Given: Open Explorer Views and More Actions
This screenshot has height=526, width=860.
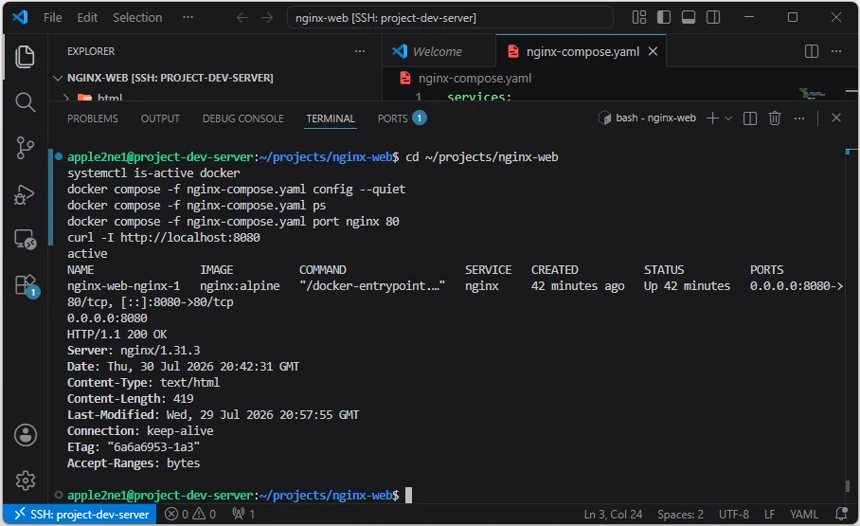Looking at the screenshot, I should (360, 52).
